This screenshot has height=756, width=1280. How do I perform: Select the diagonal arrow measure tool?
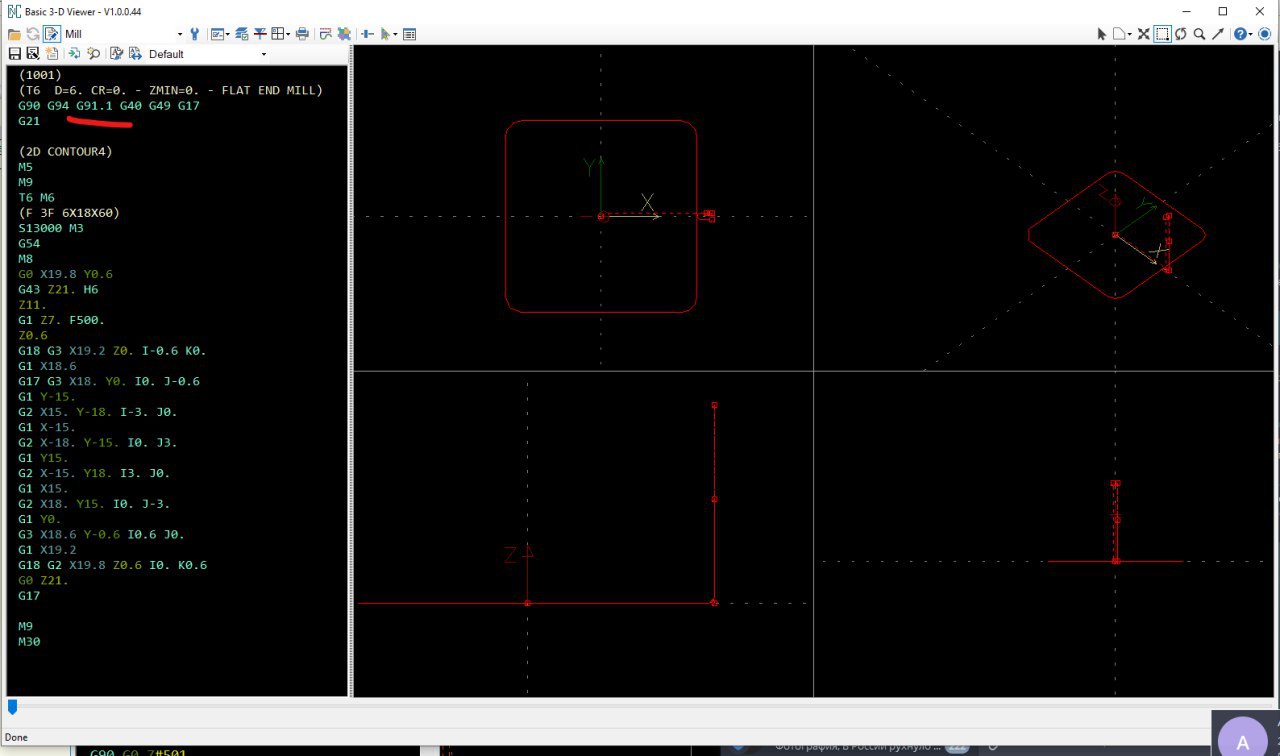pos(1218,34)
